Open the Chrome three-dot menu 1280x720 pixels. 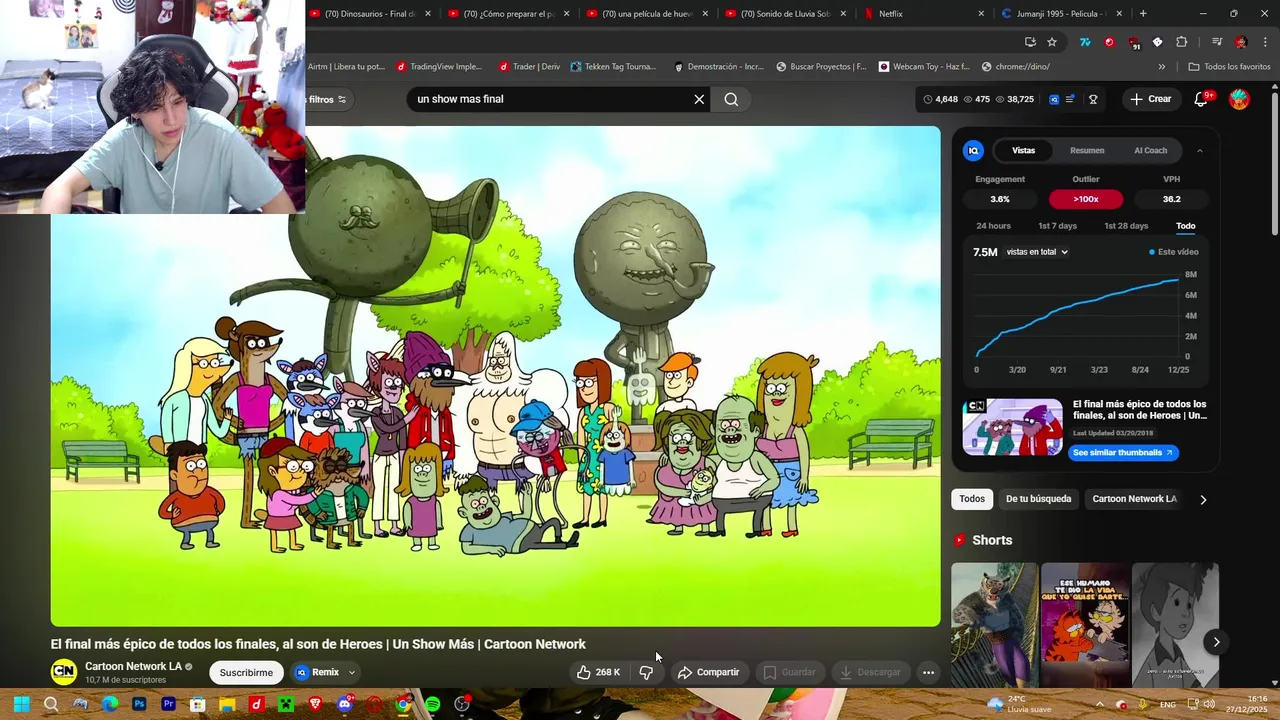click(x=1265, y=42)
